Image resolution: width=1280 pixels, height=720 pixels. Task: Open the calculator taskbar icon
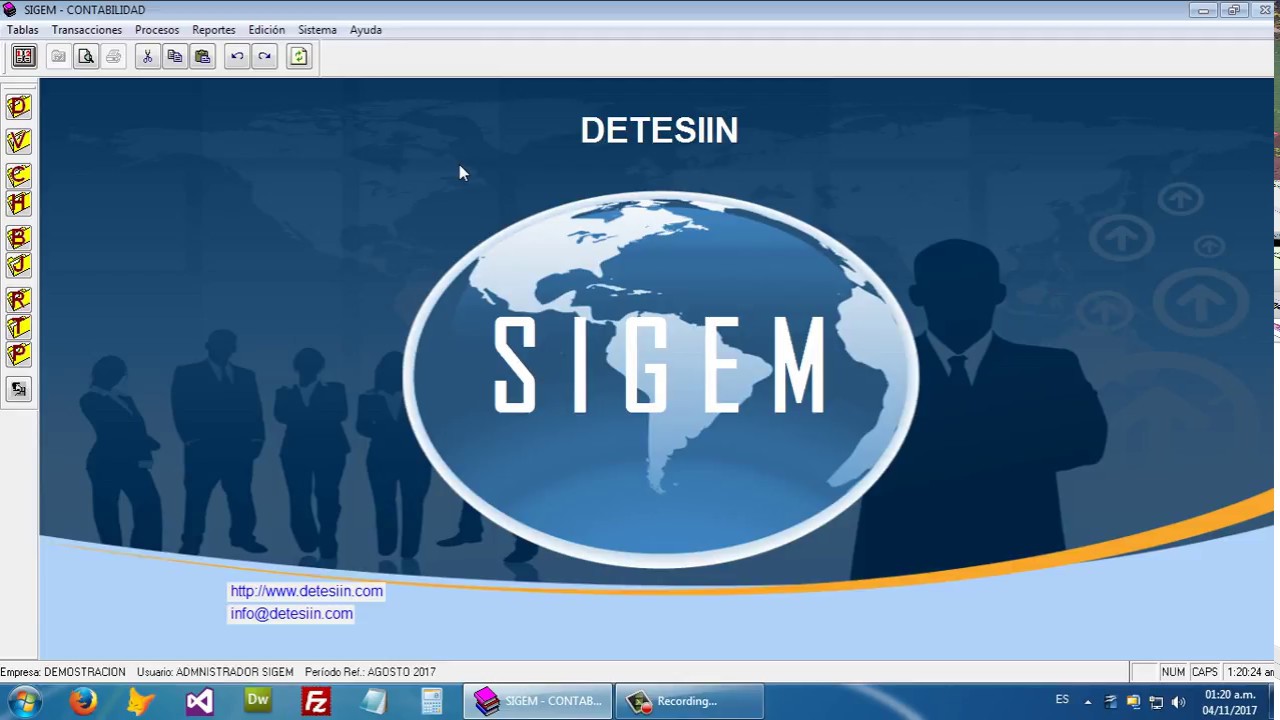click(x=432, y=701)
